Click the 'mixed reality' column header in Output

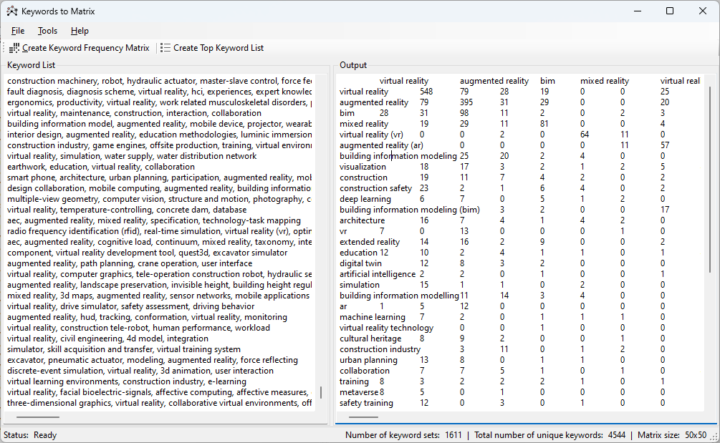click(604, 81)
